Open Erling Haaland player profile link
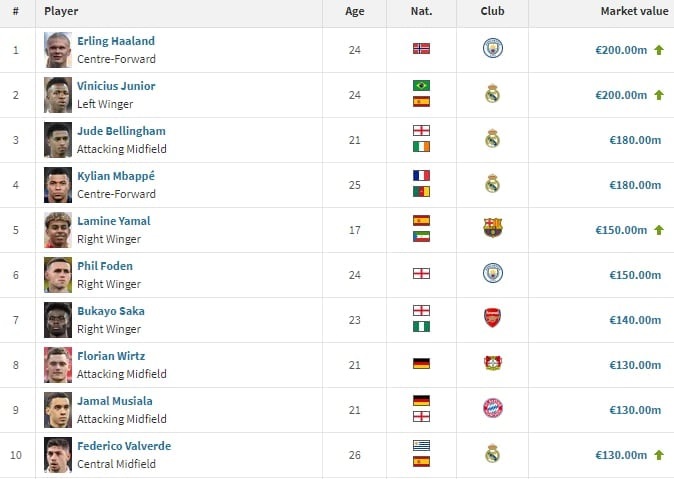The height and width of the screenshot is (479, 674). 116,41
